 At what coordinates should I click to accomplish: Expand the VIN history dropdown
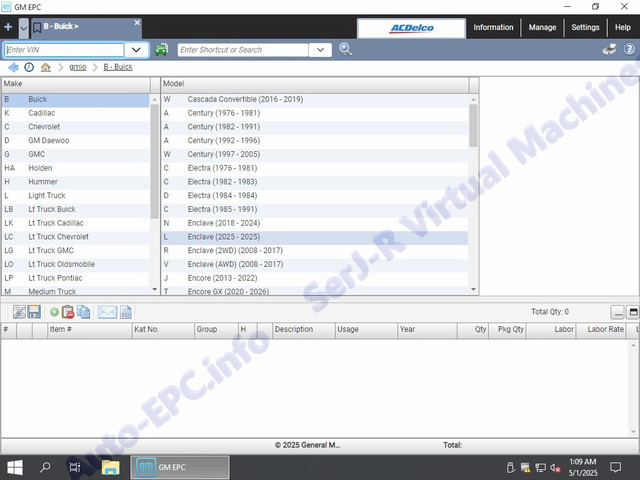point(136,50)
